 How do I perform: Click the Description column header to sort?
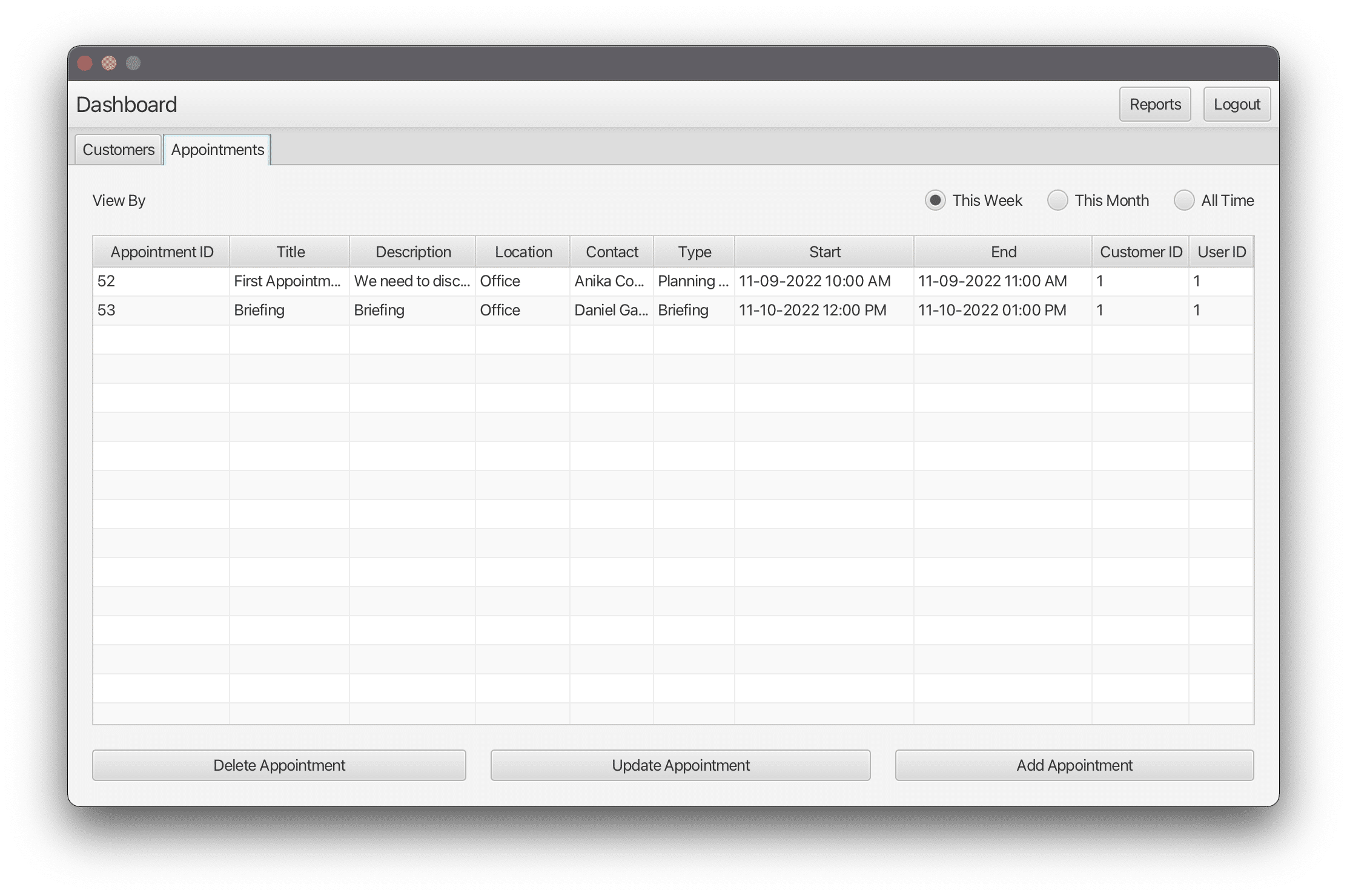tap(413, 252)
